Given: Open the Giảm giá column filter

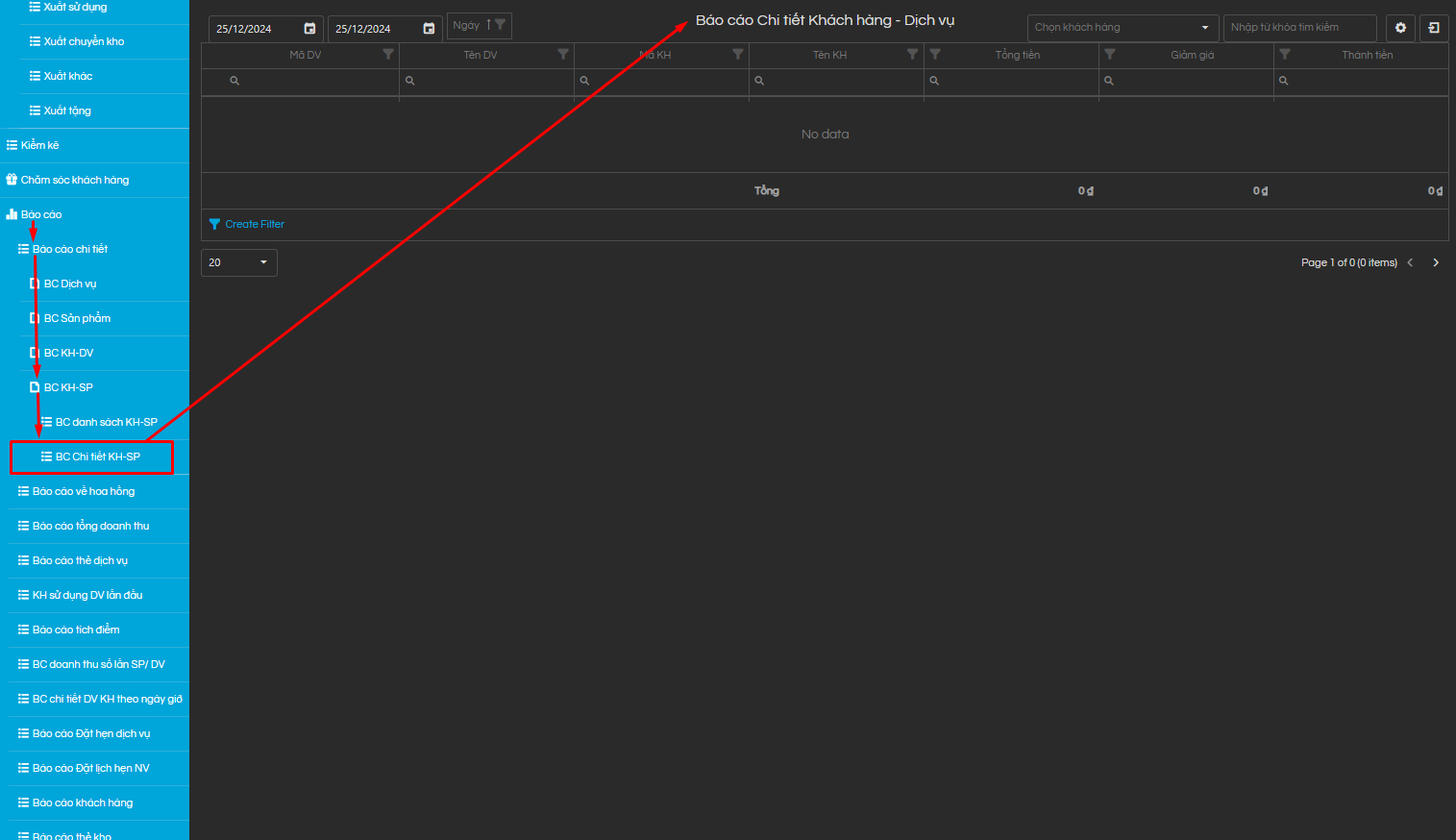Looking at the screenshot, I should coord(1110,55).
